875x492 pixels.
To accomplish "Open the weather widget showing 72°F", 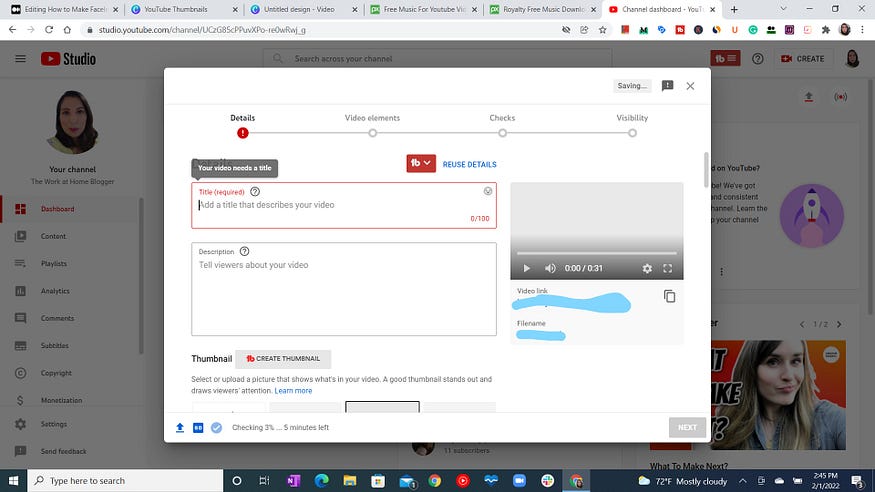I will coord(682,481).
